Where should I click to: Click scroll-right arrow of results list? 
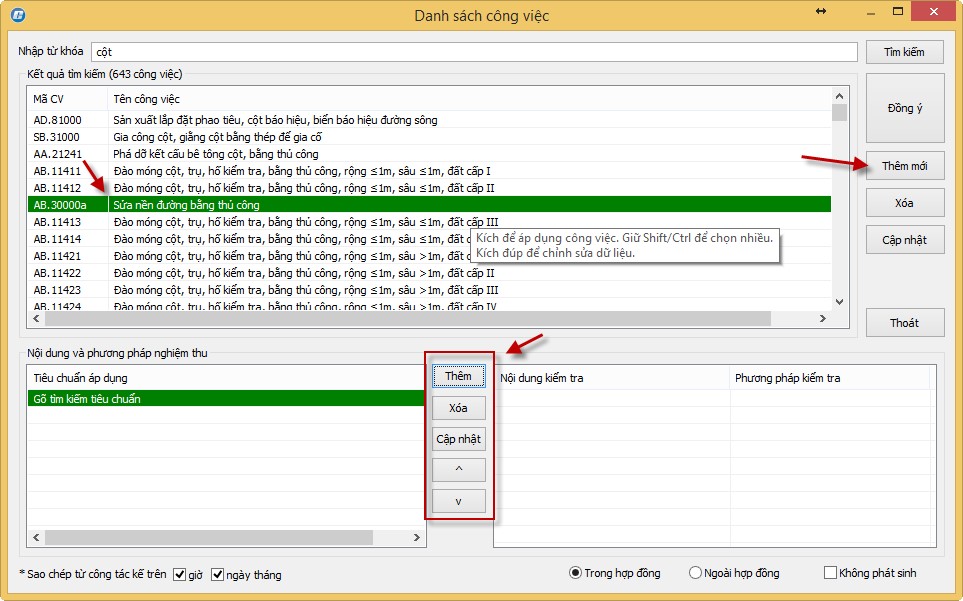[x=822, y=319]
